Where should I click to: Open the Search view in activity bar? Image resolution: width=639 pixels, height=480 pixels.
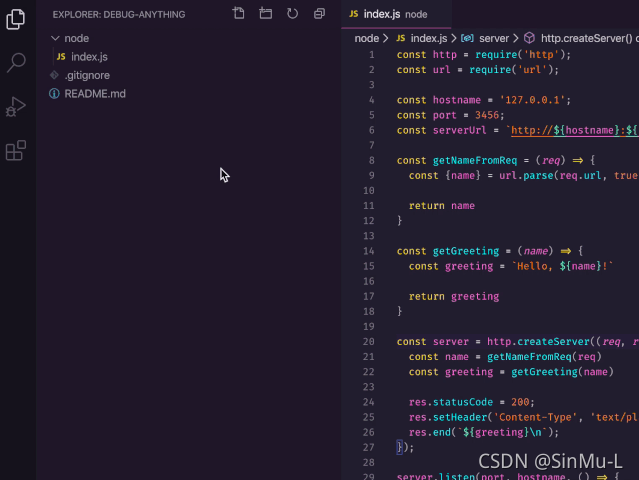tap(16, 63)
